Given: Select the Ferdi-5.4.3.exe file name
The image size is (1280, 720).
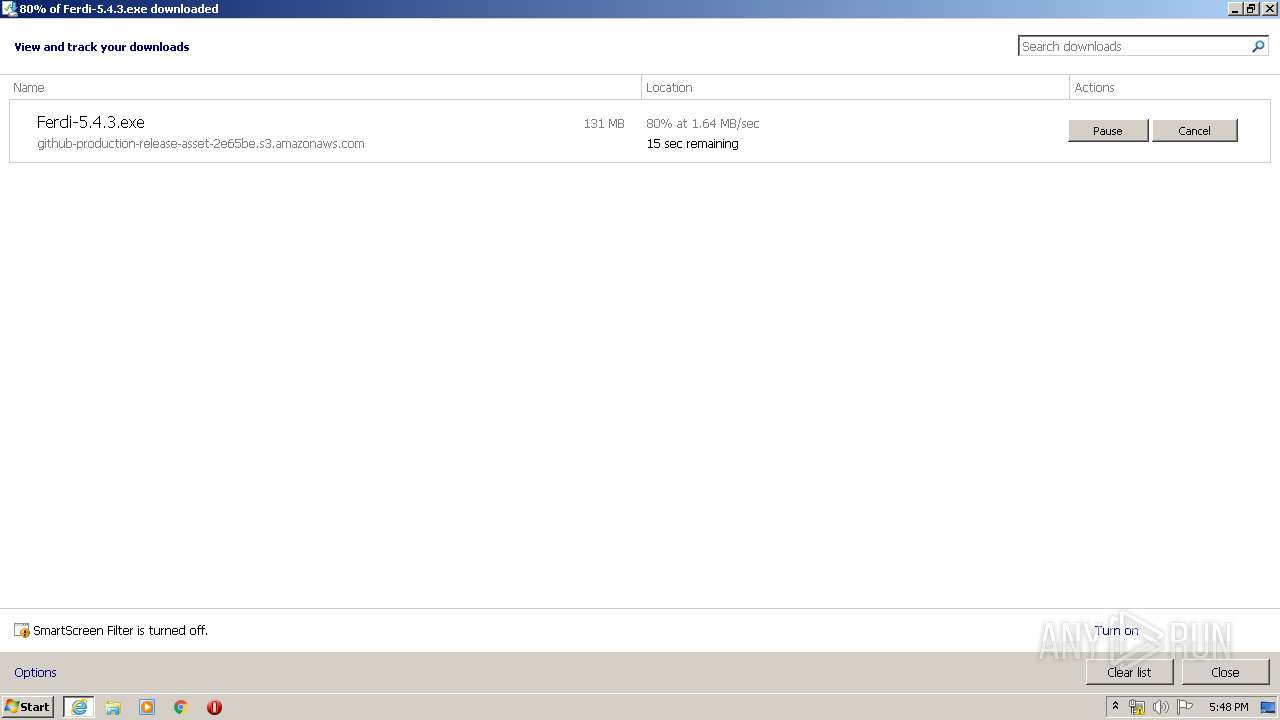Looking at the screenshot, I should click(x=91, y=122).
